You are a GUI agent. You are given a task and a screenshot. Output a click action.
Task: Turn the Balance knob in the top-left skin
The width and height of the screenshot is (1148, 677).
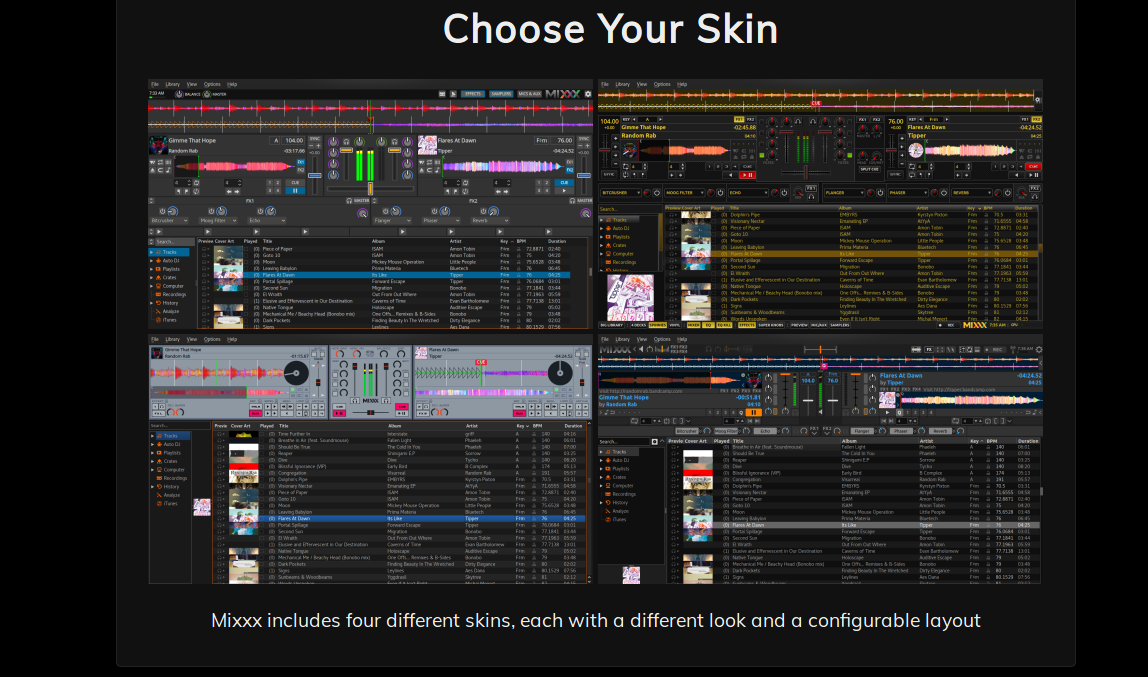point(179,94)
